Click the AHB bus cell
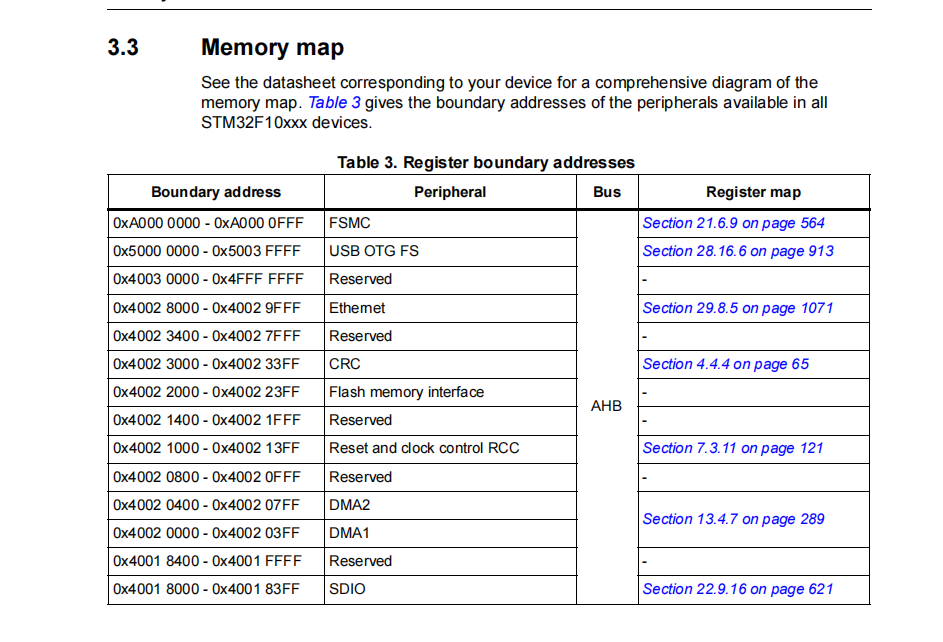The width and height of the screenshot is (943, 642). (607, 407)
